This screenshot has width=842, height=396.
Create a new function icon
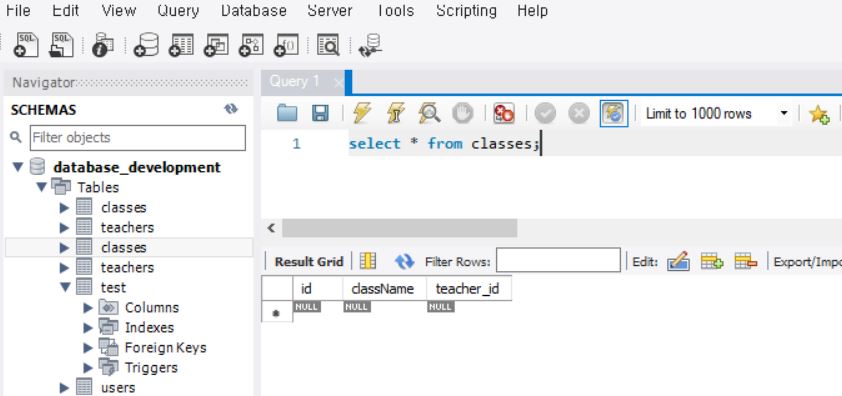click(x=286, y=45)
